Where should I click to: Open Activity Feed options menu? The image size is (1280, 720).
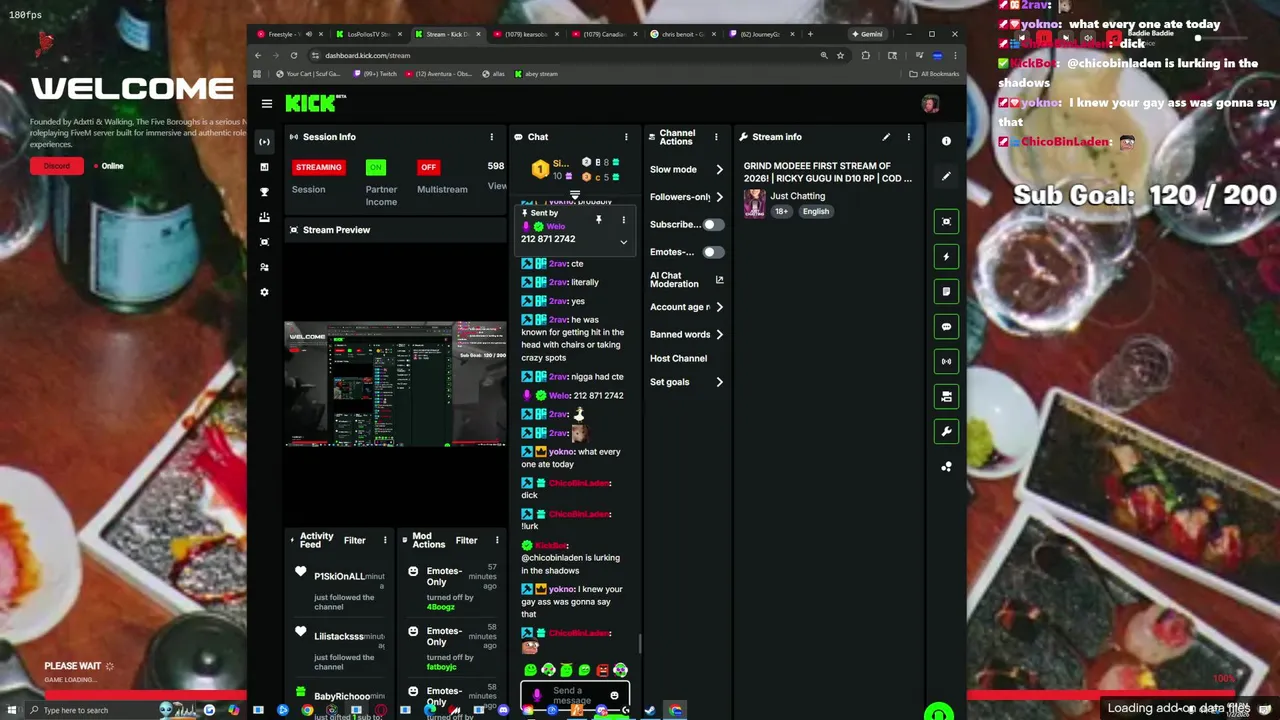[x=385, y=540]
